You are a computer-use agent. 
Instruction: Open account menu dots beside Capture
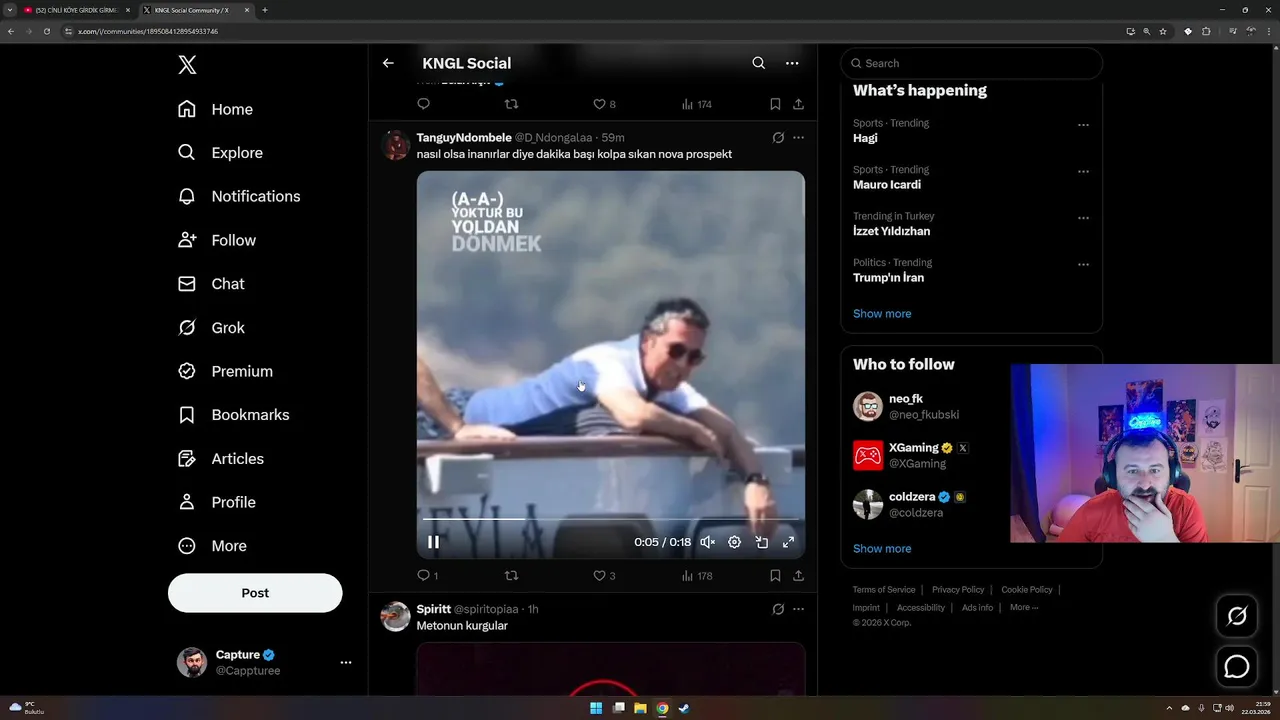[346, 662]
